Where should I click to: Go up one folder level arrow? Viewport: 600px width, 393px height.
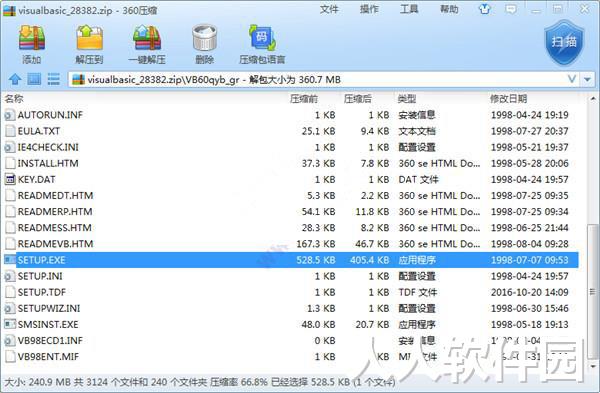[x=15, y=79]
